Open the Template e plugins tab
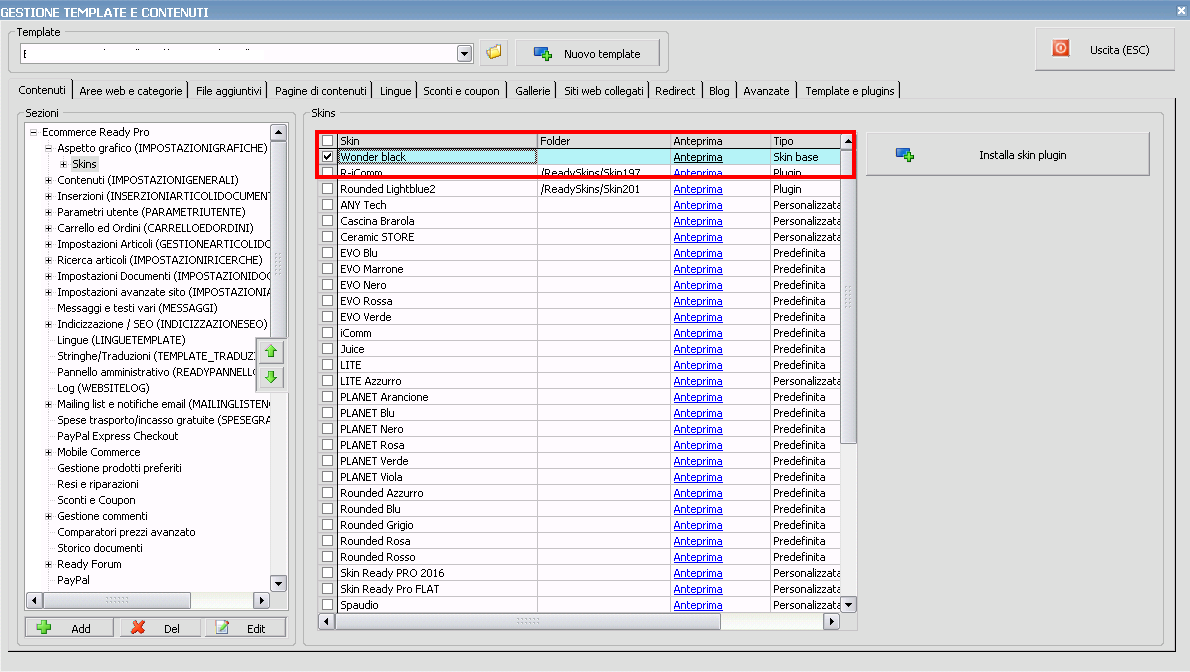Viewport: 1190px width, 672px height. (x=849, y=91)
